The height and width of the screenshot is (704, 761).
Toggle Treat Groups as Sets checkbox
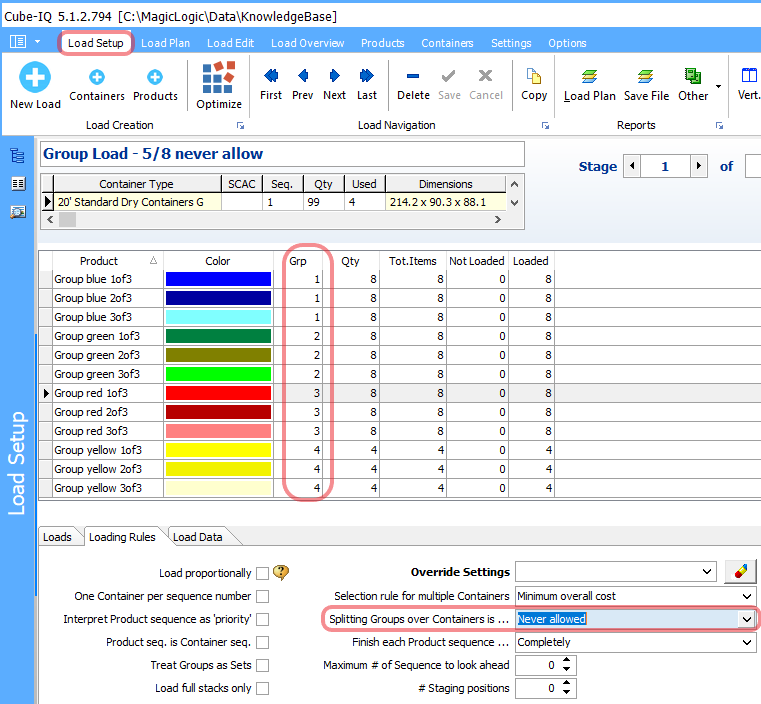tap(262, 665)
